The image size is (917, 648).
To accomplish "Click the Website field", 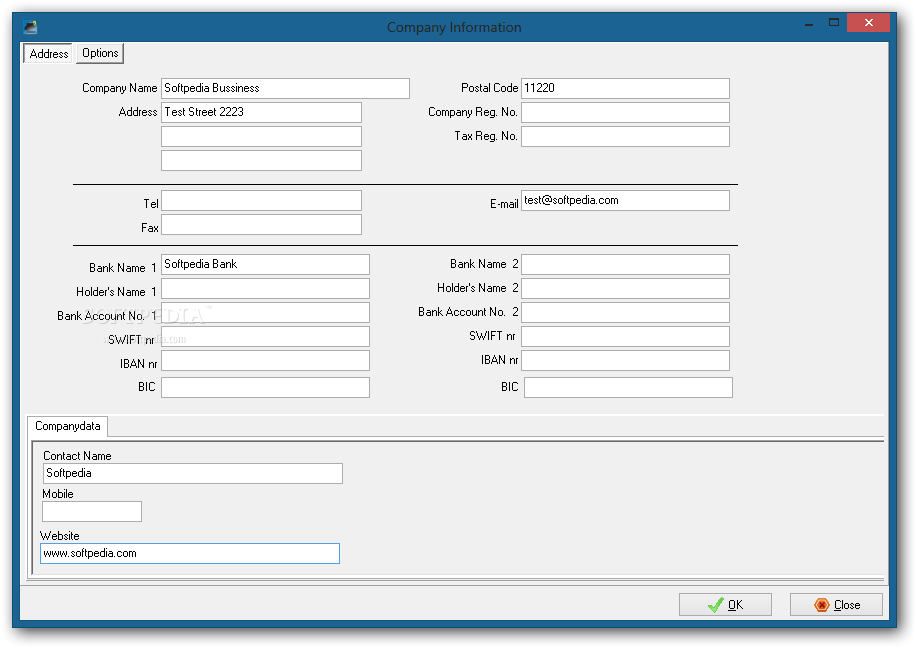I will tap(189, 553).
